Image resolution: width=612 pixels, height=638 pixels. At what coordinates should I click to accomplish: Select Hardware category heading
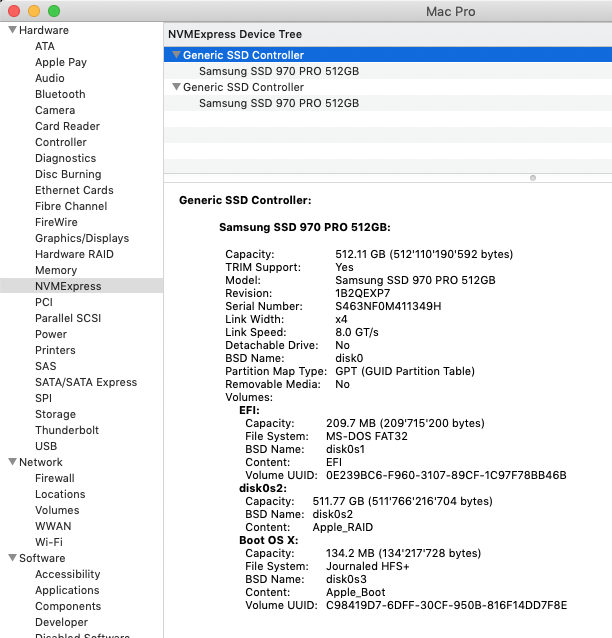(x=44, y=30)
